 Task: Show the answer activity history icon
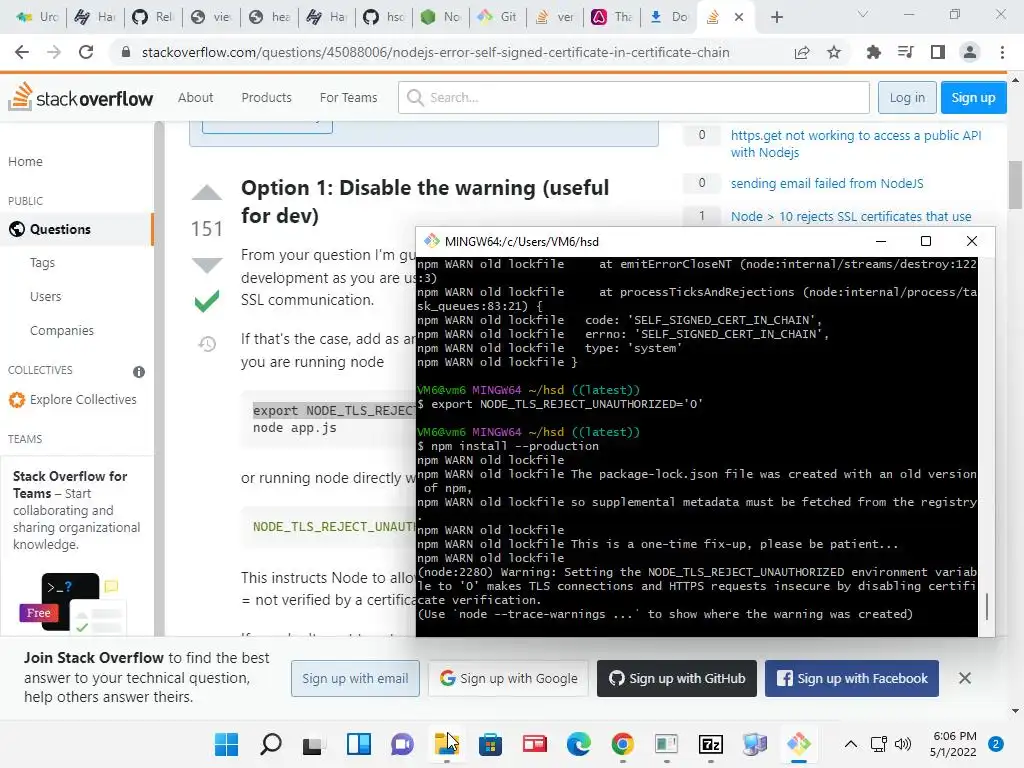coord(207,344)
